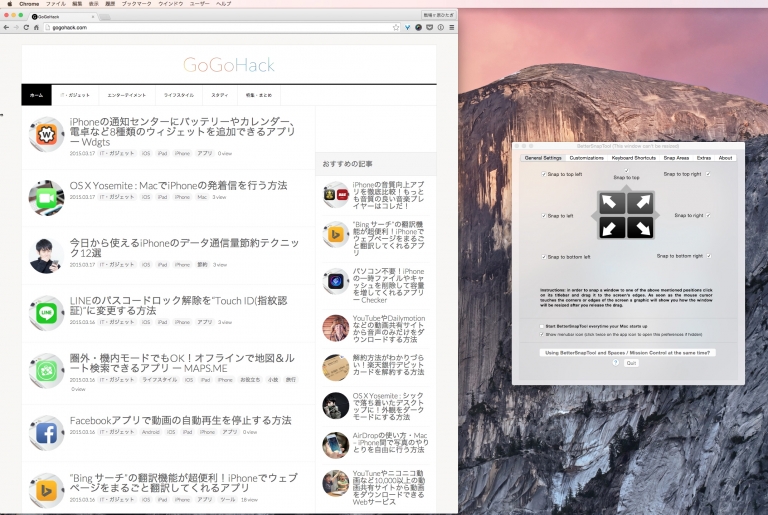
Task: Open the ライフスタイル site category
Action: 179,95
